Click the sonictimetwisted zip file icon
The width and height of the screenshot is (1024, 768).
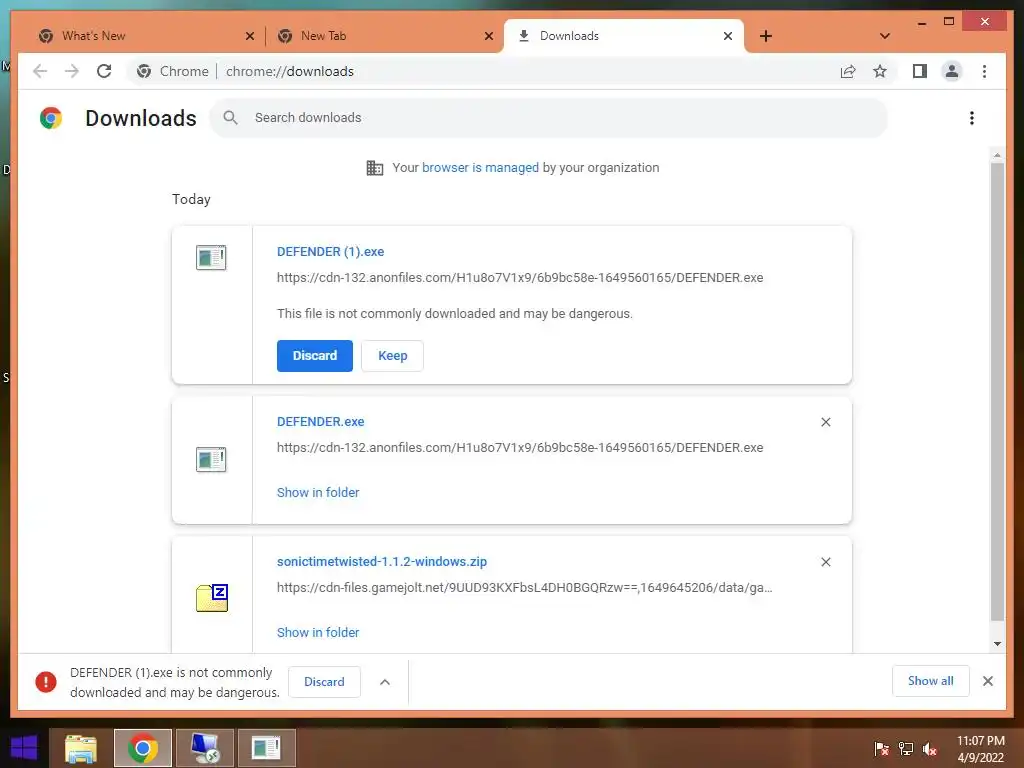pyautogui.click(x=212, y=598)
